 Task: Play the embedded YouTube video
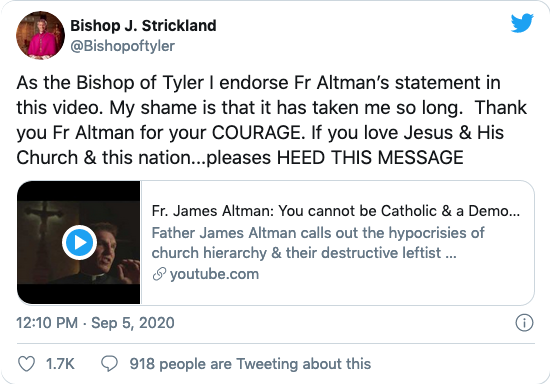click(80, 242)
